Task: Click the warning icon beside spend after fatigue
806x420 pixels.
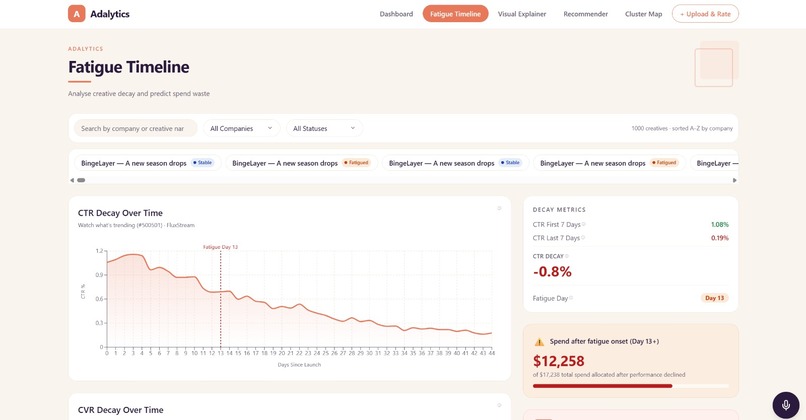Action: point(539,342)
